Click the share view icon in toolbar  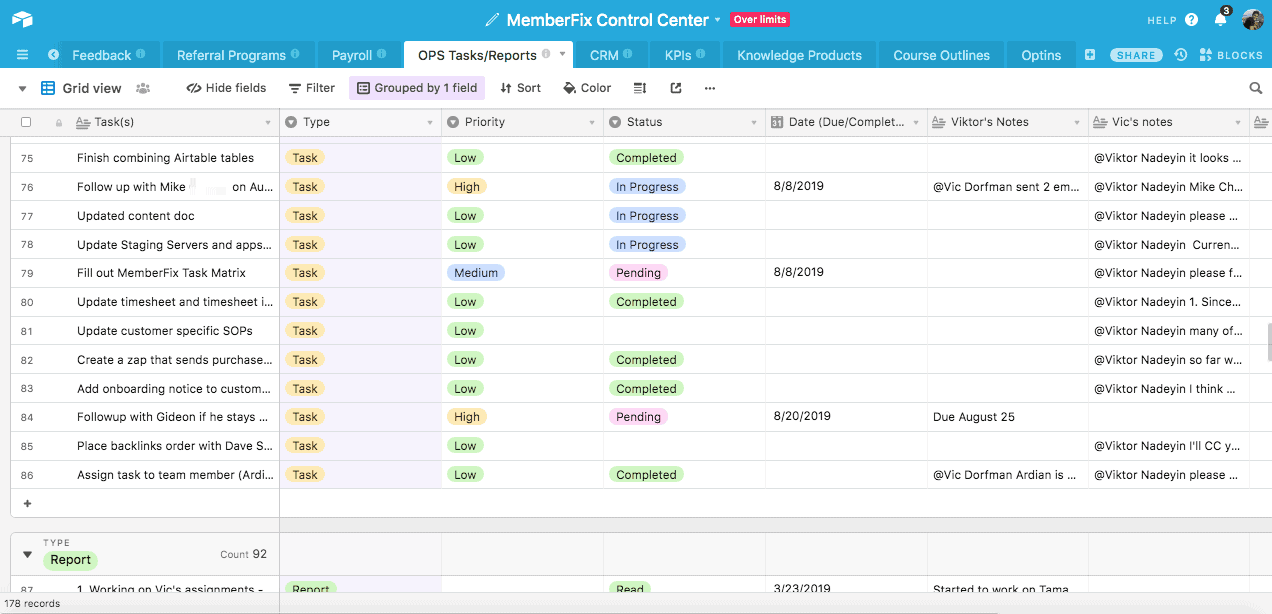pyautogui.click(x=676, y=88)
